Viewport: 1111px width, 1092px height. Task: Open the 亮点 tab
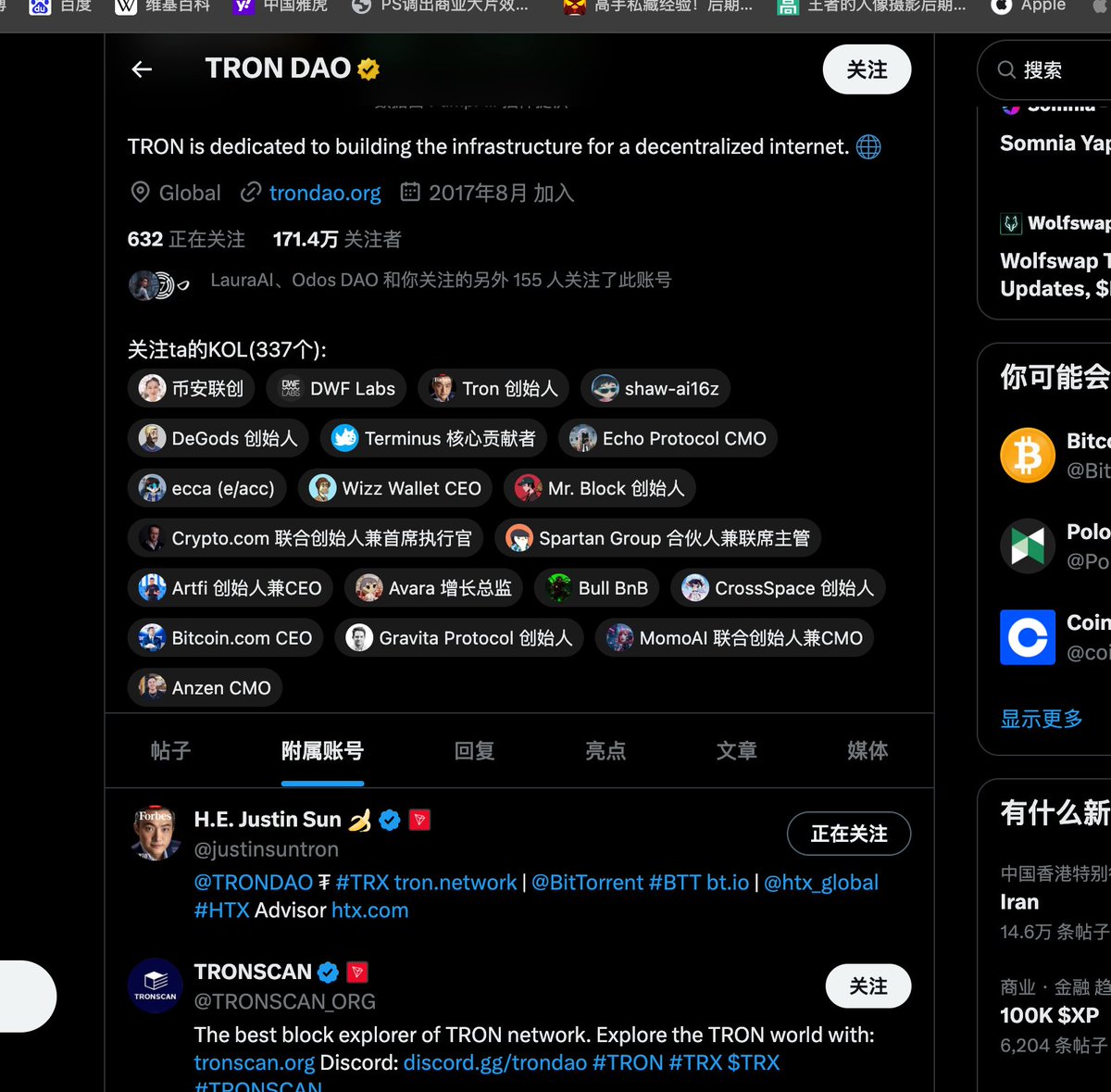pos(605,750)
